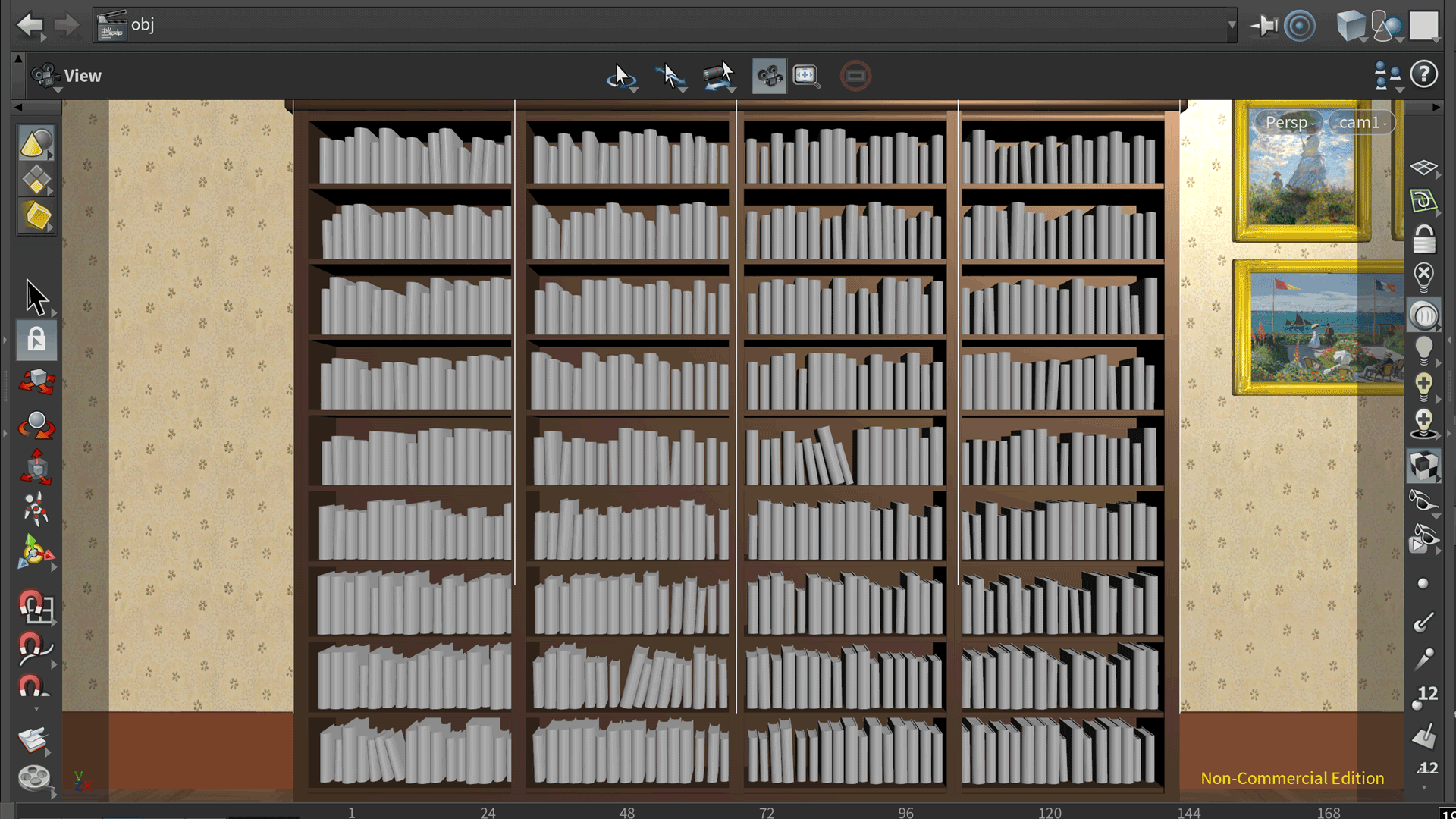Select the yellow Dynamics selection mode
1456x819 pixels.
click(x=36, y=217)
